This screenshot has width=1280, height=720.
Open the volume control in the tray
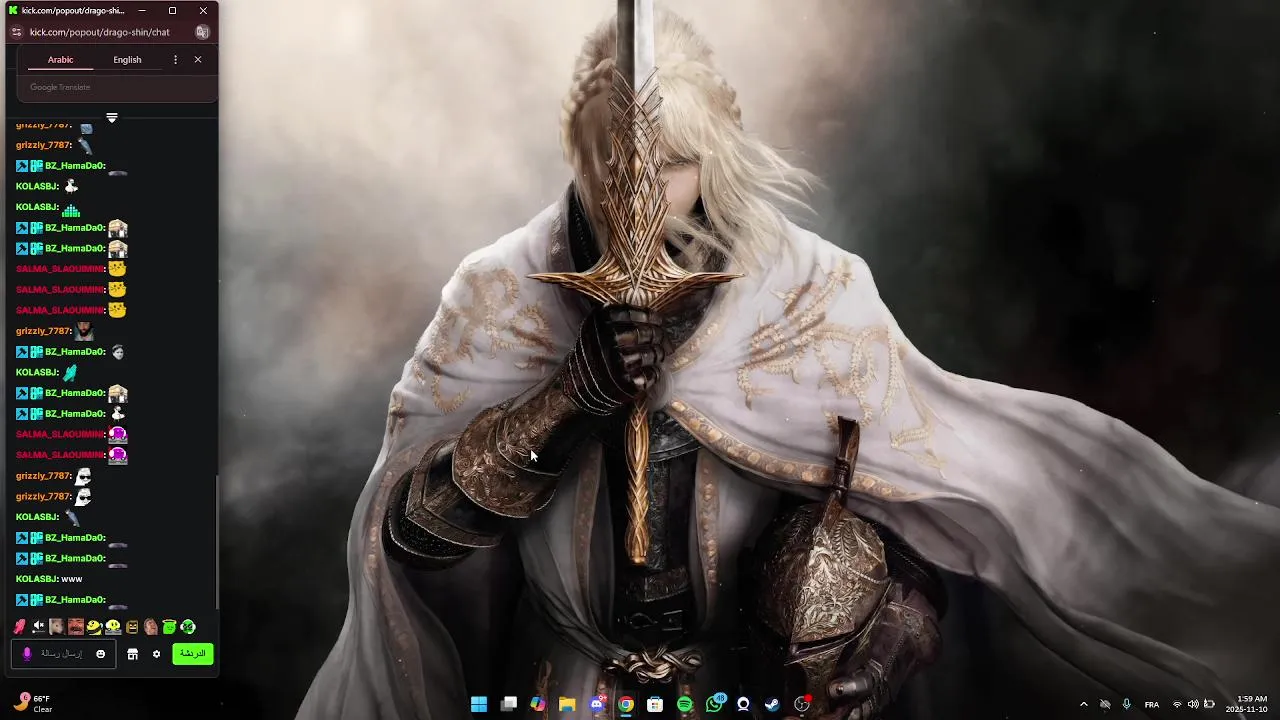[1193, 704]
